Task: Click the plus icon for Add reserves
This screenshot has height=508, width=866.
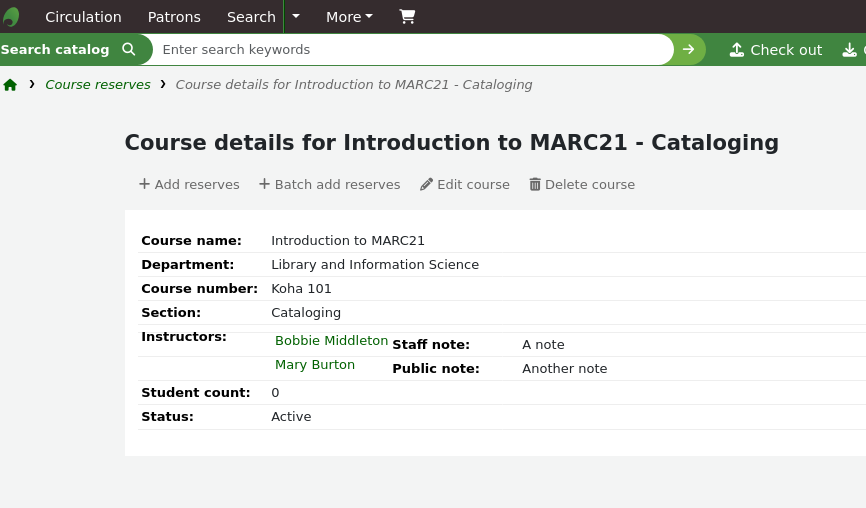Action: [144, 184]
